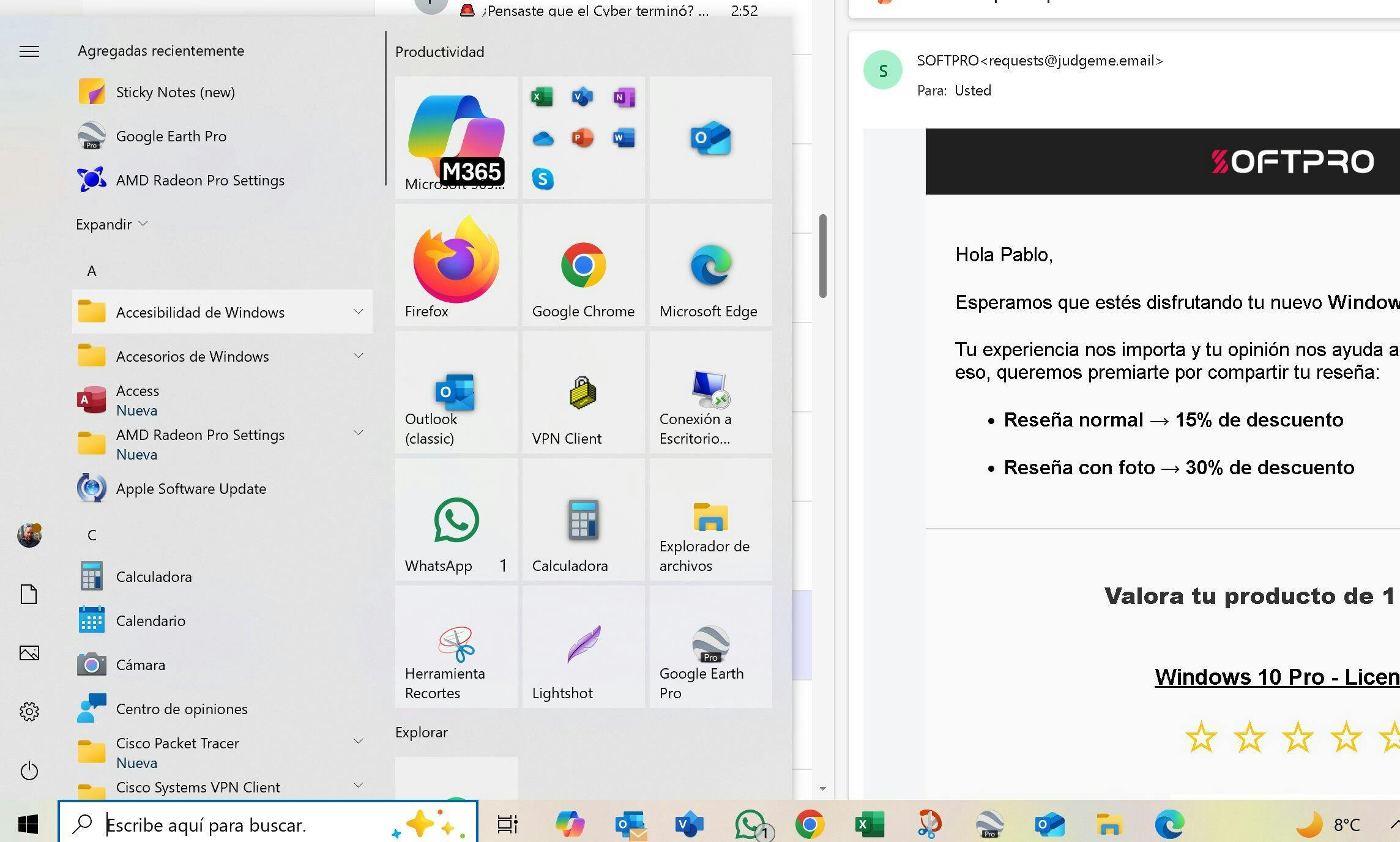The image size is (1400, 842).
Task: Launch Lightshot from the tiles
Action: (x=583, y=647)
